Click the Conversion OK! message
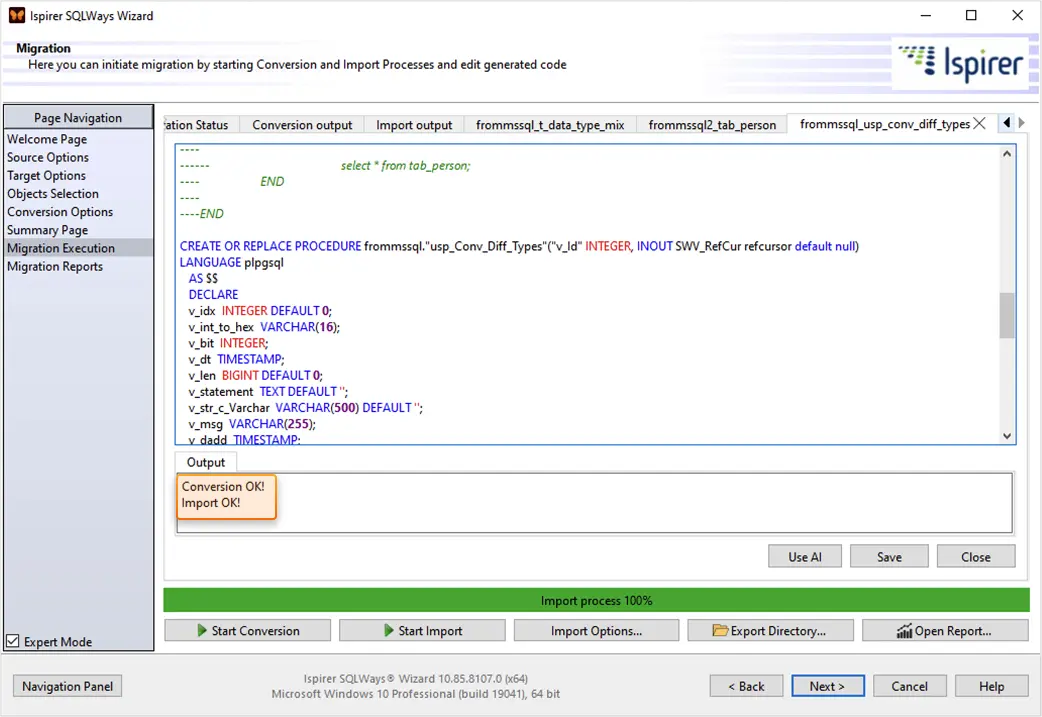The height and width of the screenshot is (717, 1042). coord(223,486)
